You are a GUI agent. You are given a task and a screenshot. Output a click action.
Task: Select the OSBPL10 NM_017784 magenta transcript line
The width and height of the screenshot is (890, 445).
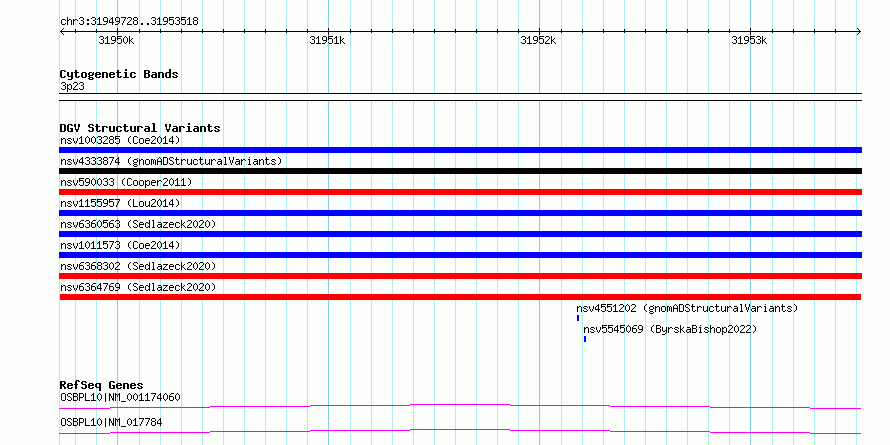point(460,431)
